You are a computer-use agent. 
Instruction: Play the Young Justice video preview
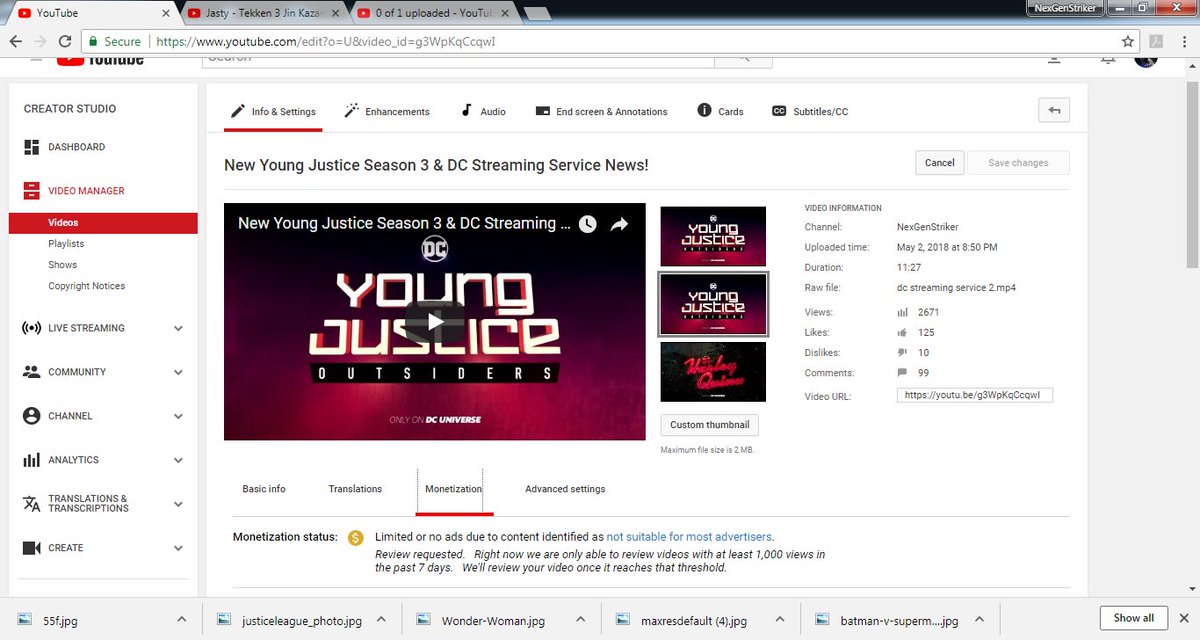[434, 321]
